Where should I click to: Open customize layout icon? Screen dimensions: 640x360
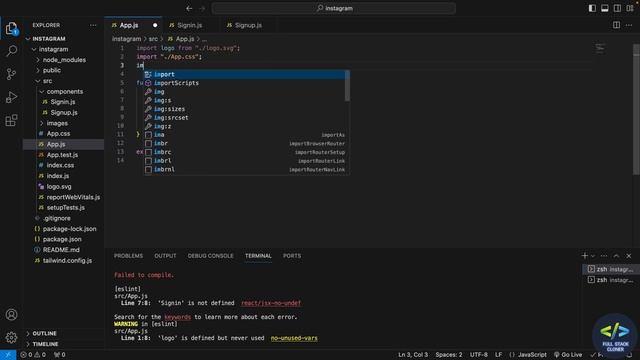[630, 8]
